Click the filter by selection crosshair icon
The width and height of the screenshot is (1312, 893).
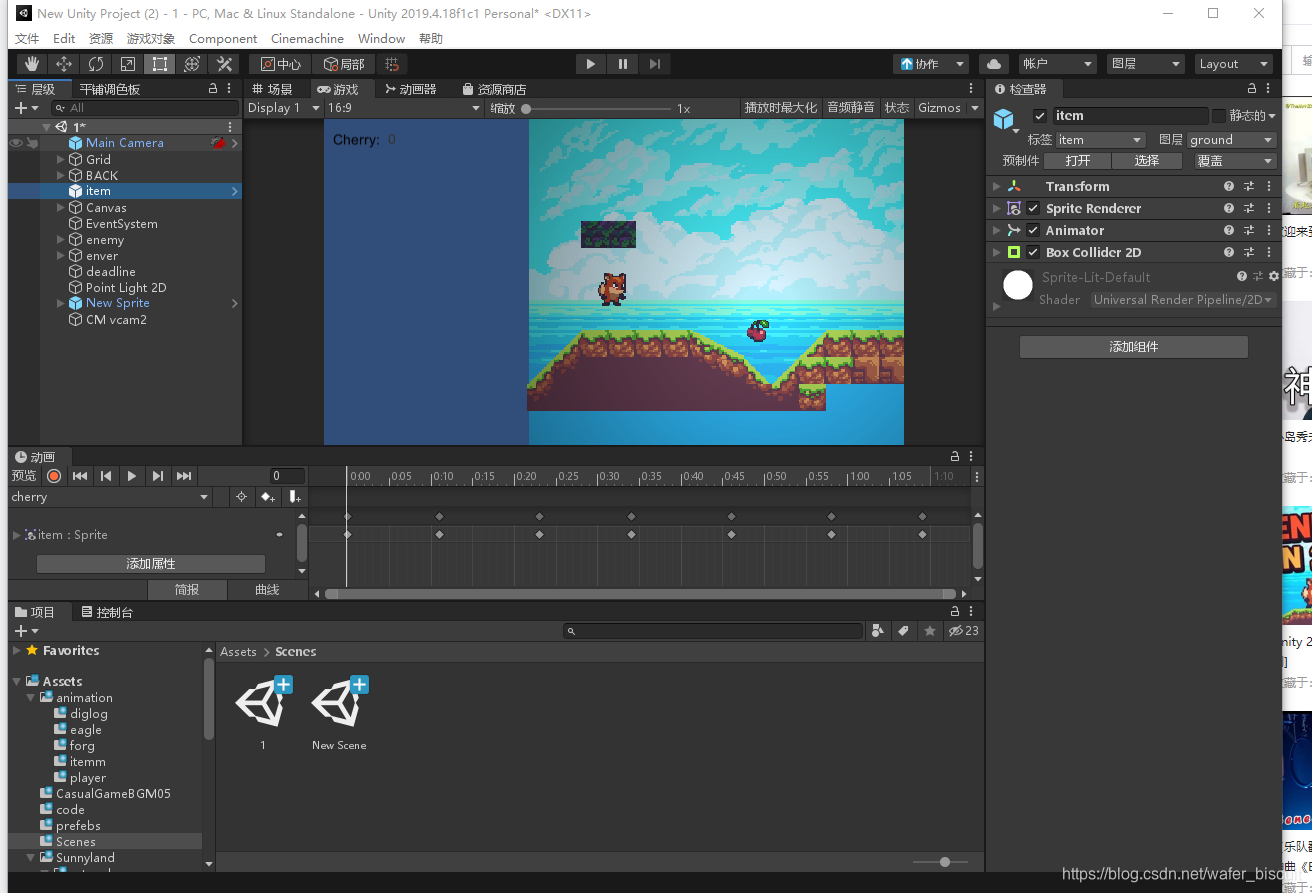click(241, 497)
